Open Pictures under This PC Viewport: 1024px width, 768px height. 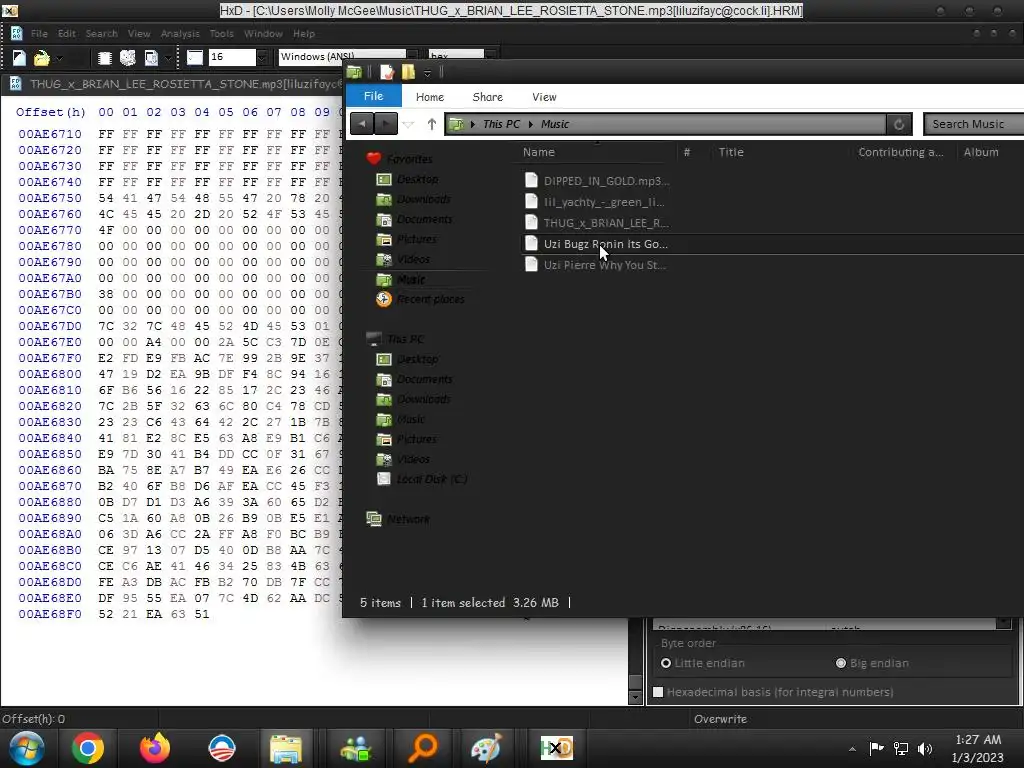407,439
